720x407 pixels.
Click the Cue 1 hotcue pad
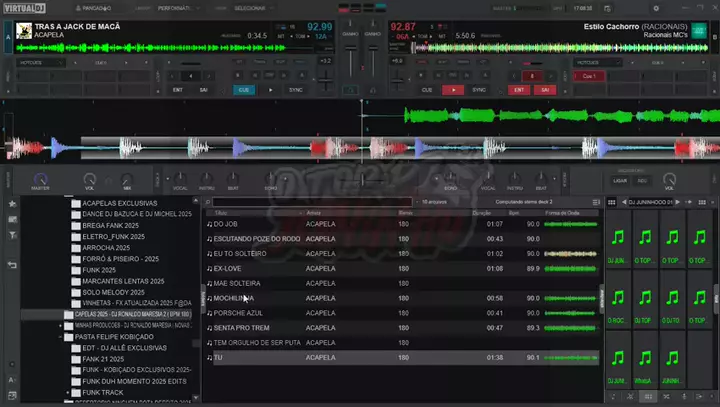coord(589,76)
